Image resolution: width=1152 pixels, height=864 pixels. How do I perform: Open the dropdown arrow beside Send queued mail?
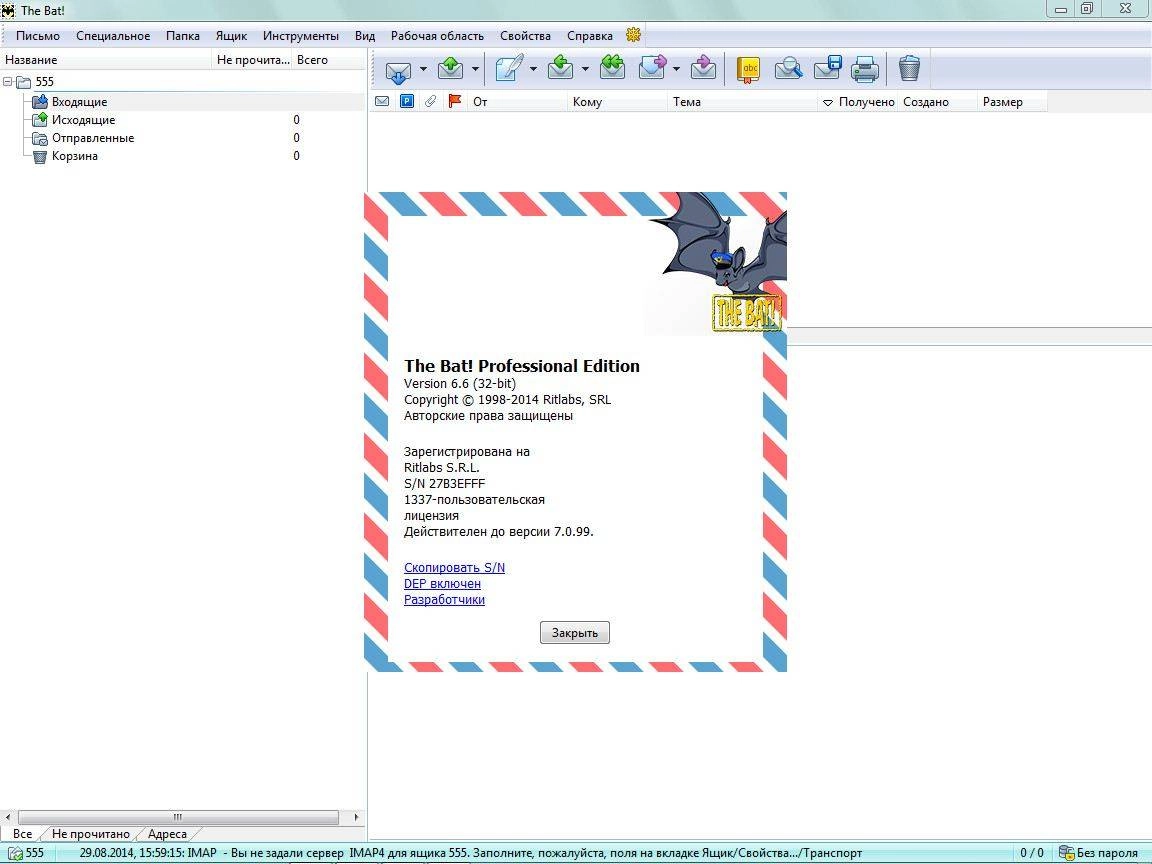(x=475, y=69)
